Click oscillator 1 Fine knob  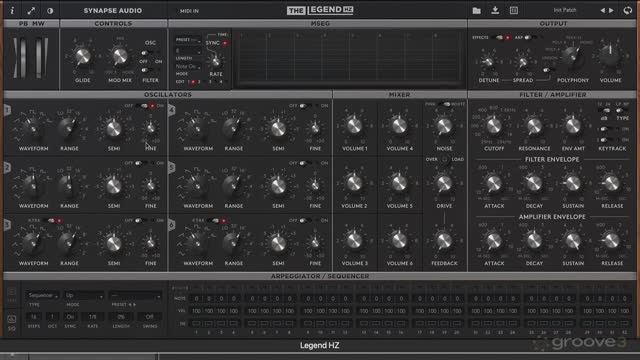(151, 128)
